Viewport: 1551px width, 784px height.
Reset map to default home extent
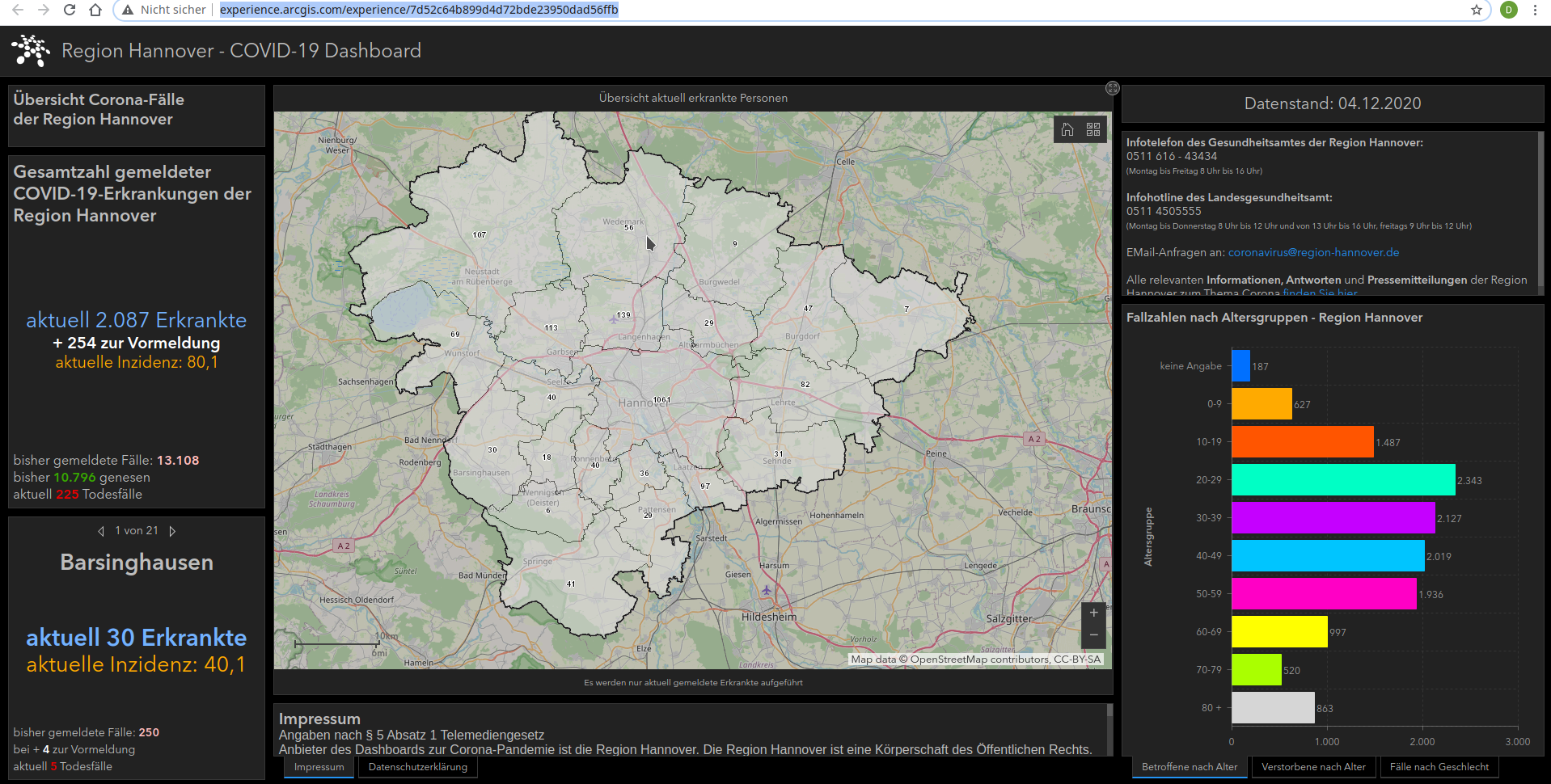(1067, 129)
